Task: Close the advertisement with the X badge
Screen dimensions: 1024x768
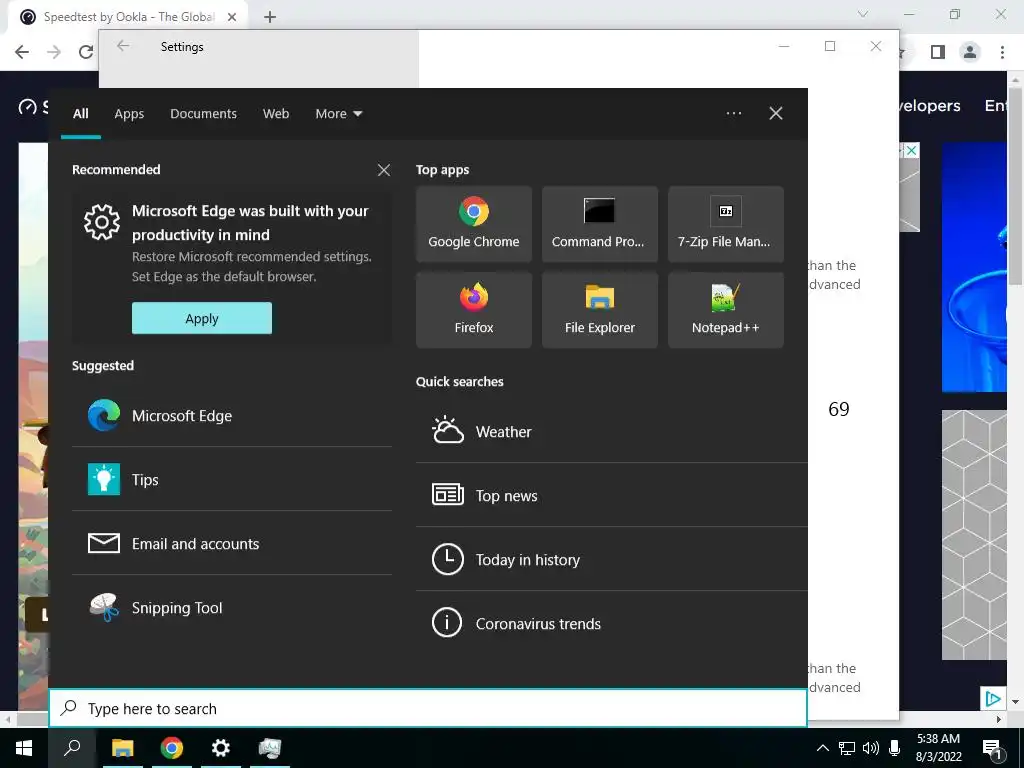Action: coord(912,150)
